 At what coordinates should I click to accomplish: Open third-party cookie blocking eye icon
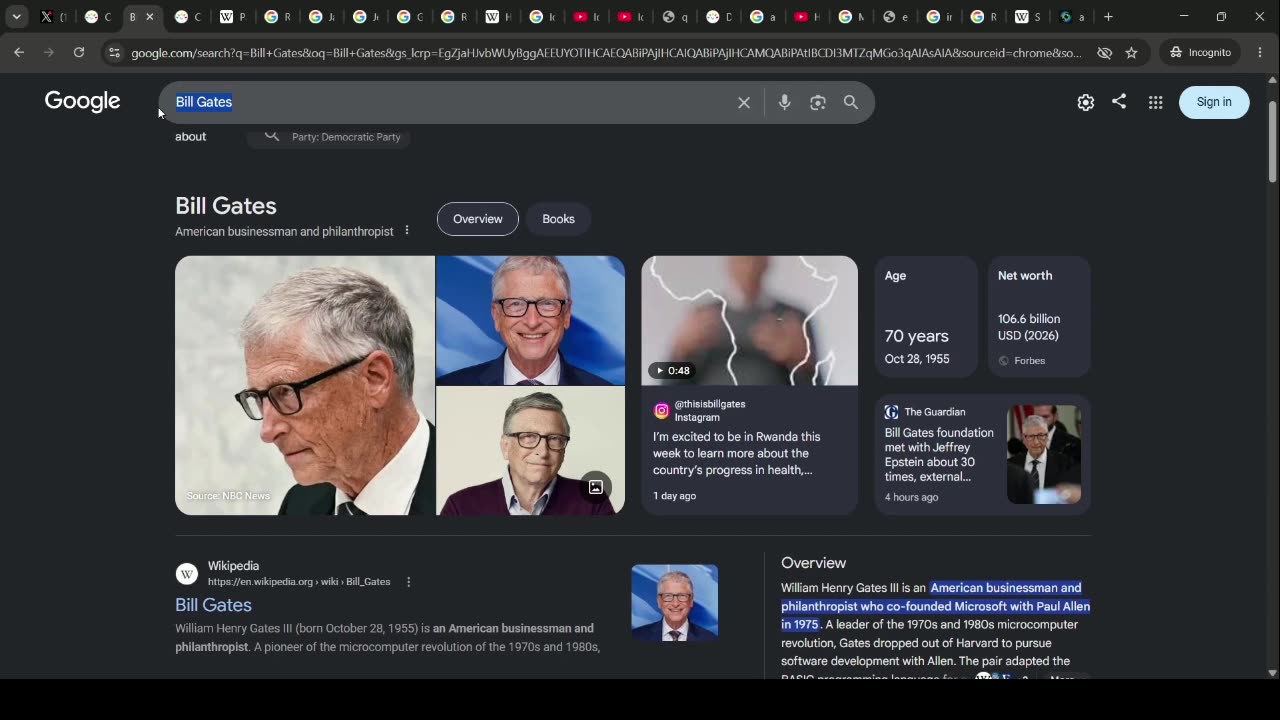coord(1104,52)
